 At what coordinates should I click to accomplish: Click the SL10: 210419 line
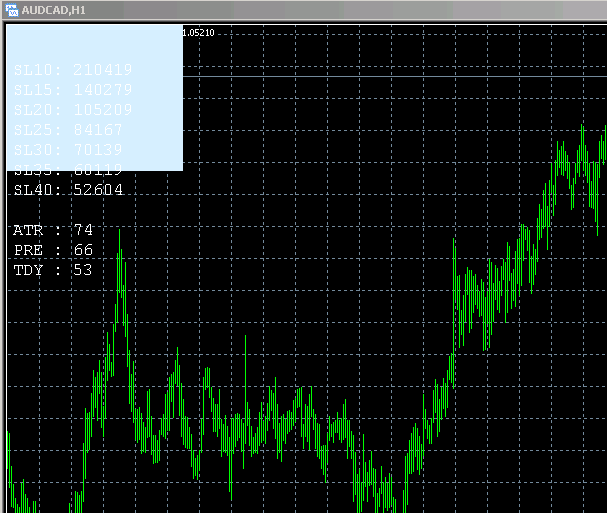click(x=73, y=70)
